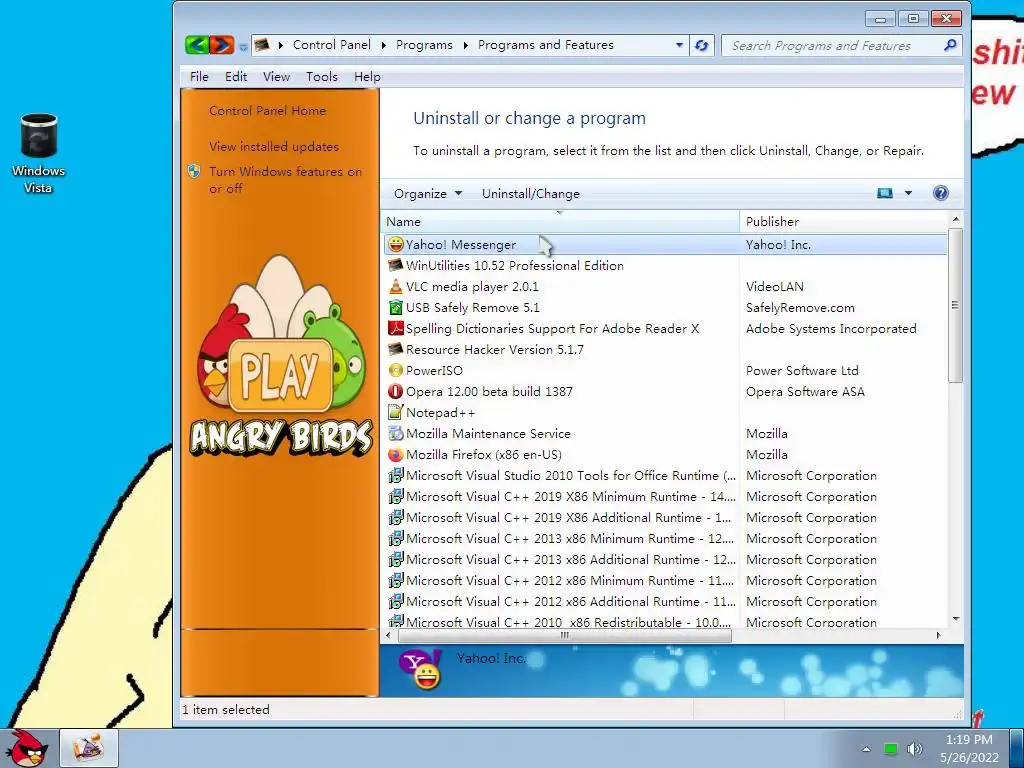This screenshot has width=1024, height=768.
Task: Open the volume speaker tray icon
Action: click(x=915, y=748)
